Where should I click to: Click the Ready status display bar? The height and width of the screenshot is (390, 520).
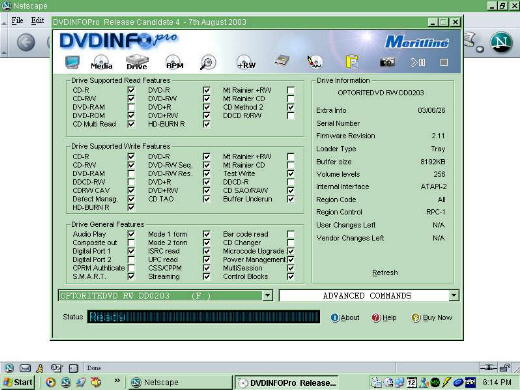(204, 317)
